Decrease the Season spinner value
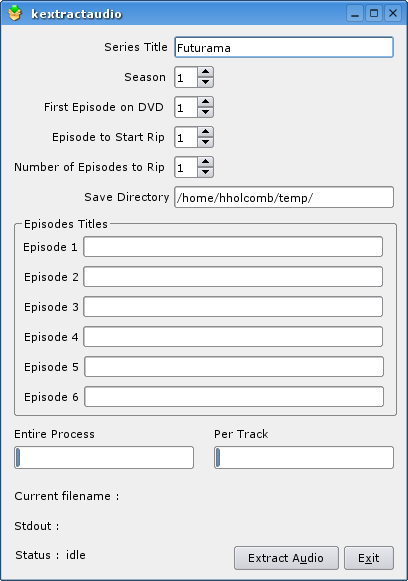This screenshot has width=408, height=581. coord(205,82)
